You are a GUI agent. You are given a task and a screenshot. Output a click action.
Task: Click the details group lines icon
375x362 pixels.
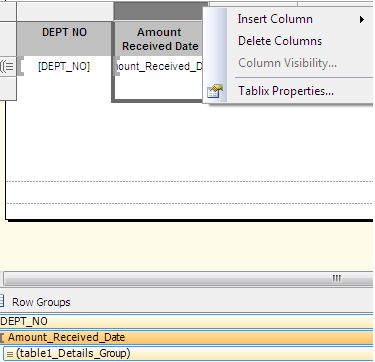point(10,354)
